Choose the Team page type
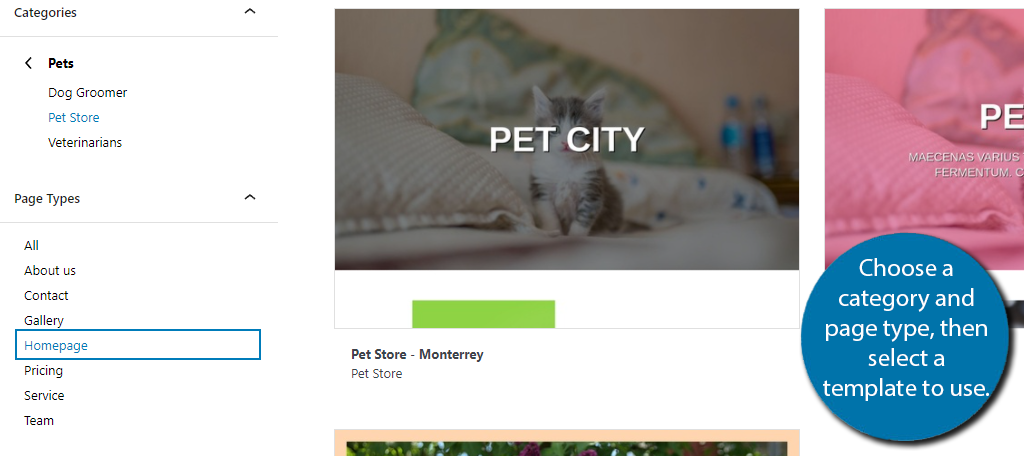 (x=39, y=420)
